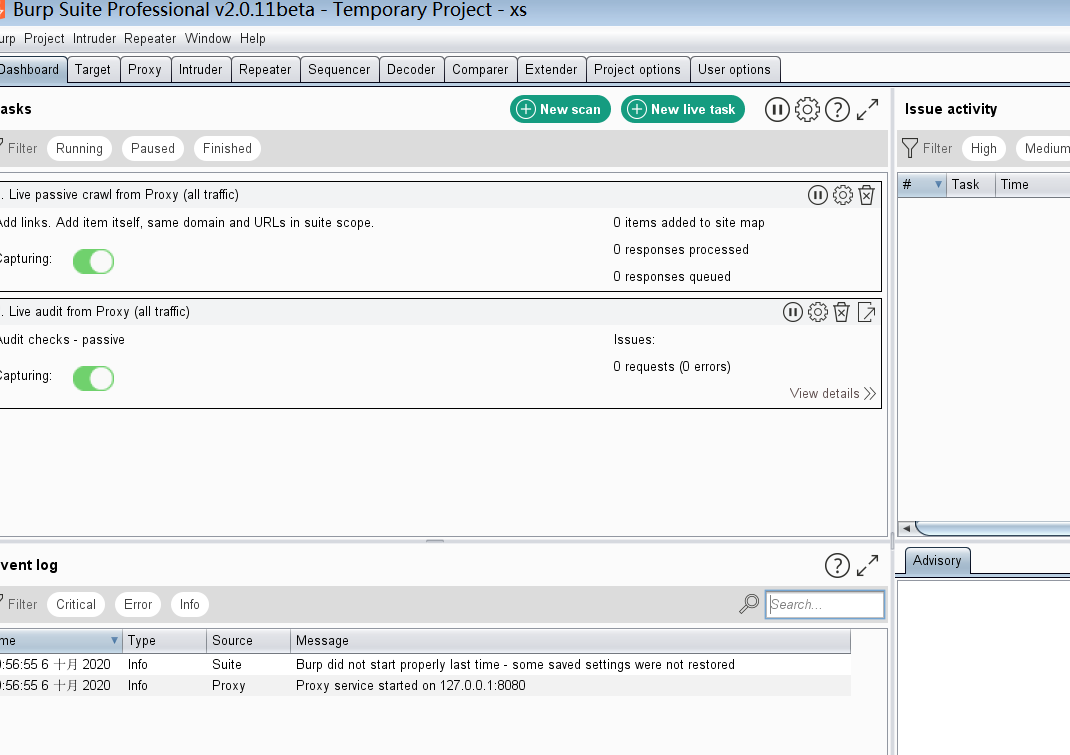Switch to the Comparer tab
Viewport: 1070px width, 755px height.
[x=480, y=70]
